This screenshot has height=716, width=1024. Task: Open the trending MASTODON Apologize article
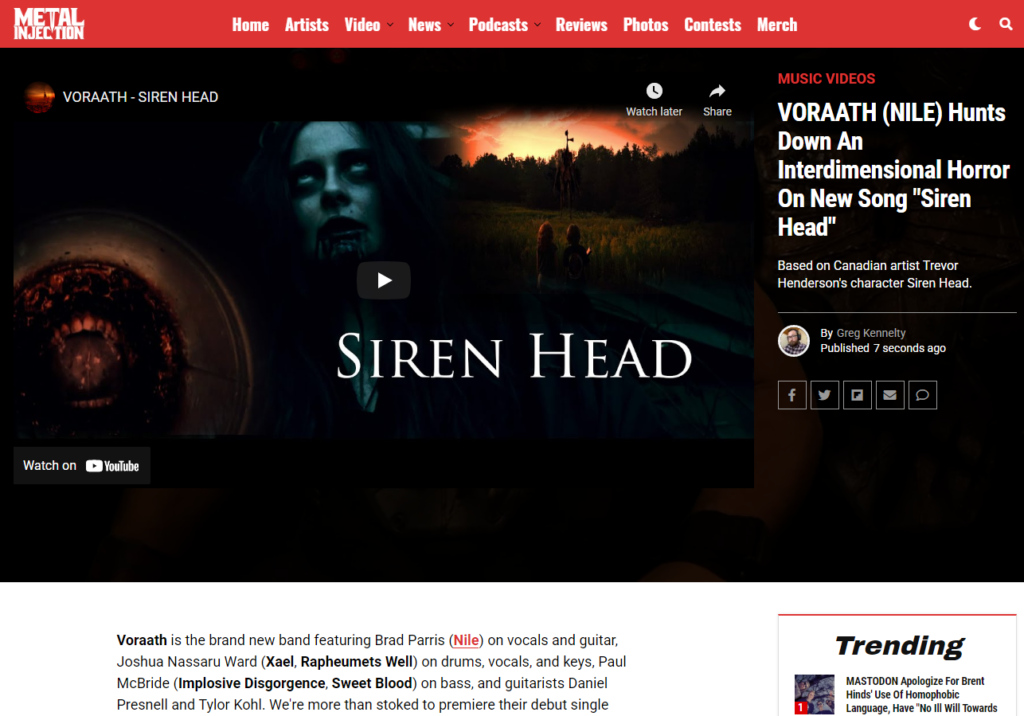coord(921,694)
